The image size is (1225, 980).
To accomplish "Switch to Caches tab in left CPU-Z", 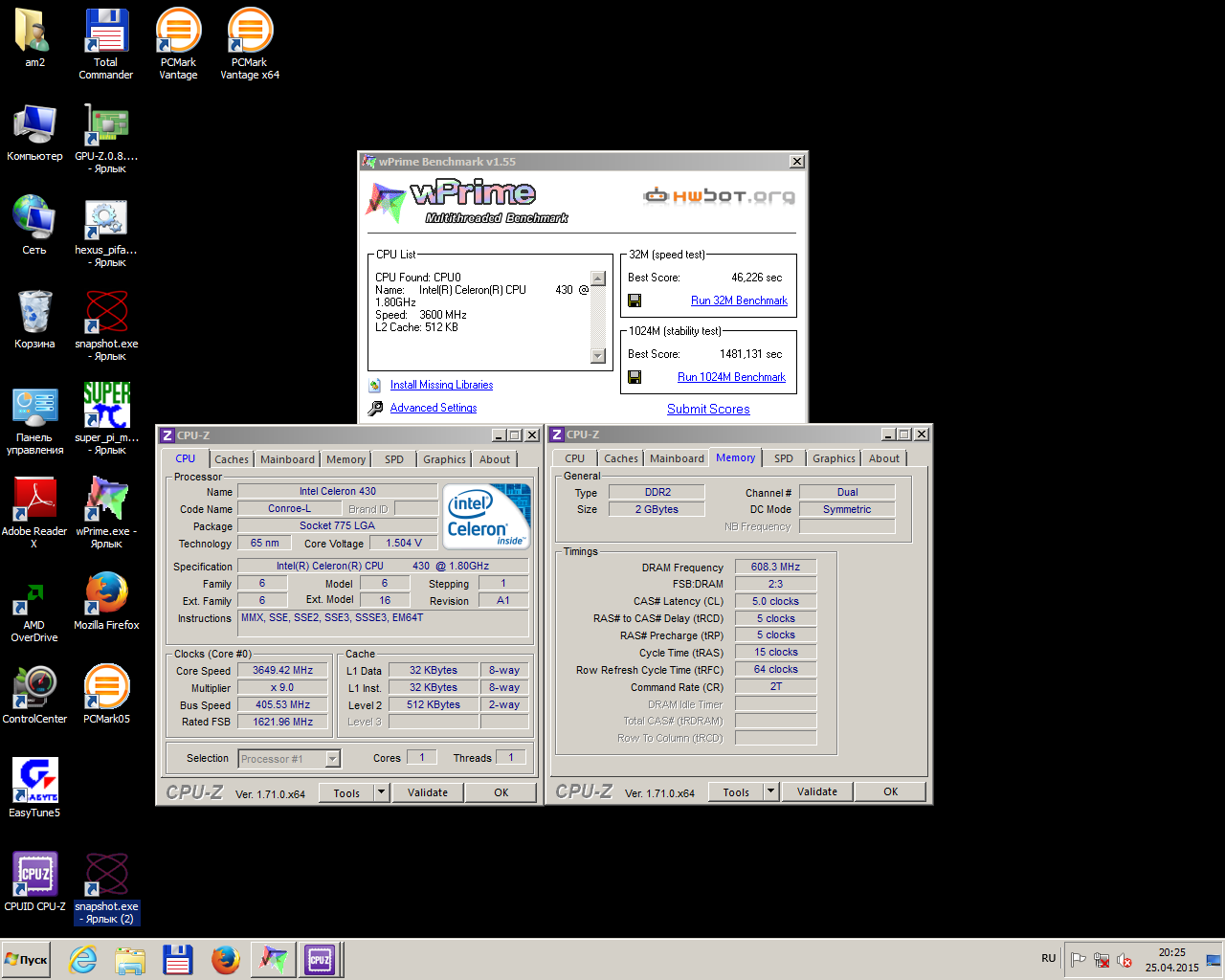I will coord(232,459).
